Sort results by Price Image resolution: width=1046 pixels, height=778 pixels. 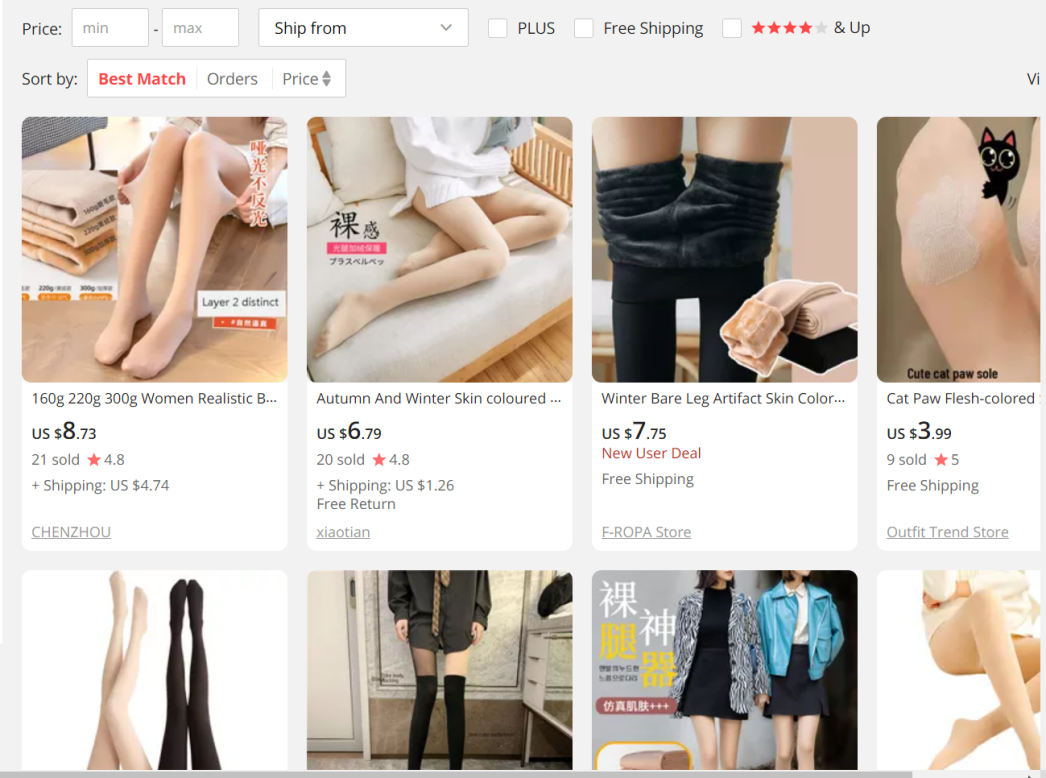[x=306, y=79]
